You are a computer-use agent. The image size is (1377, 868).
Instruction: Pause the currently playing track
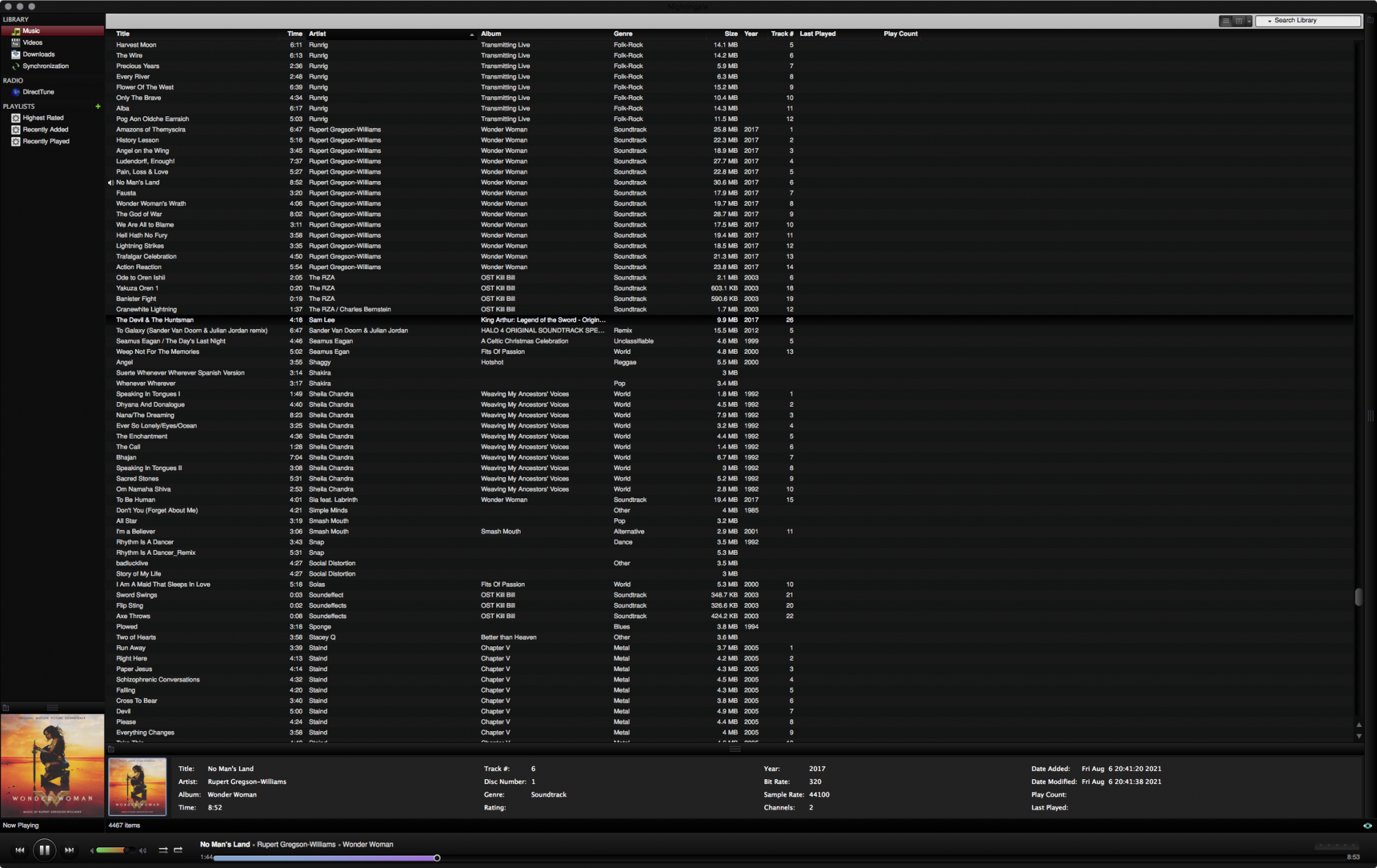(x=44, y=850)
